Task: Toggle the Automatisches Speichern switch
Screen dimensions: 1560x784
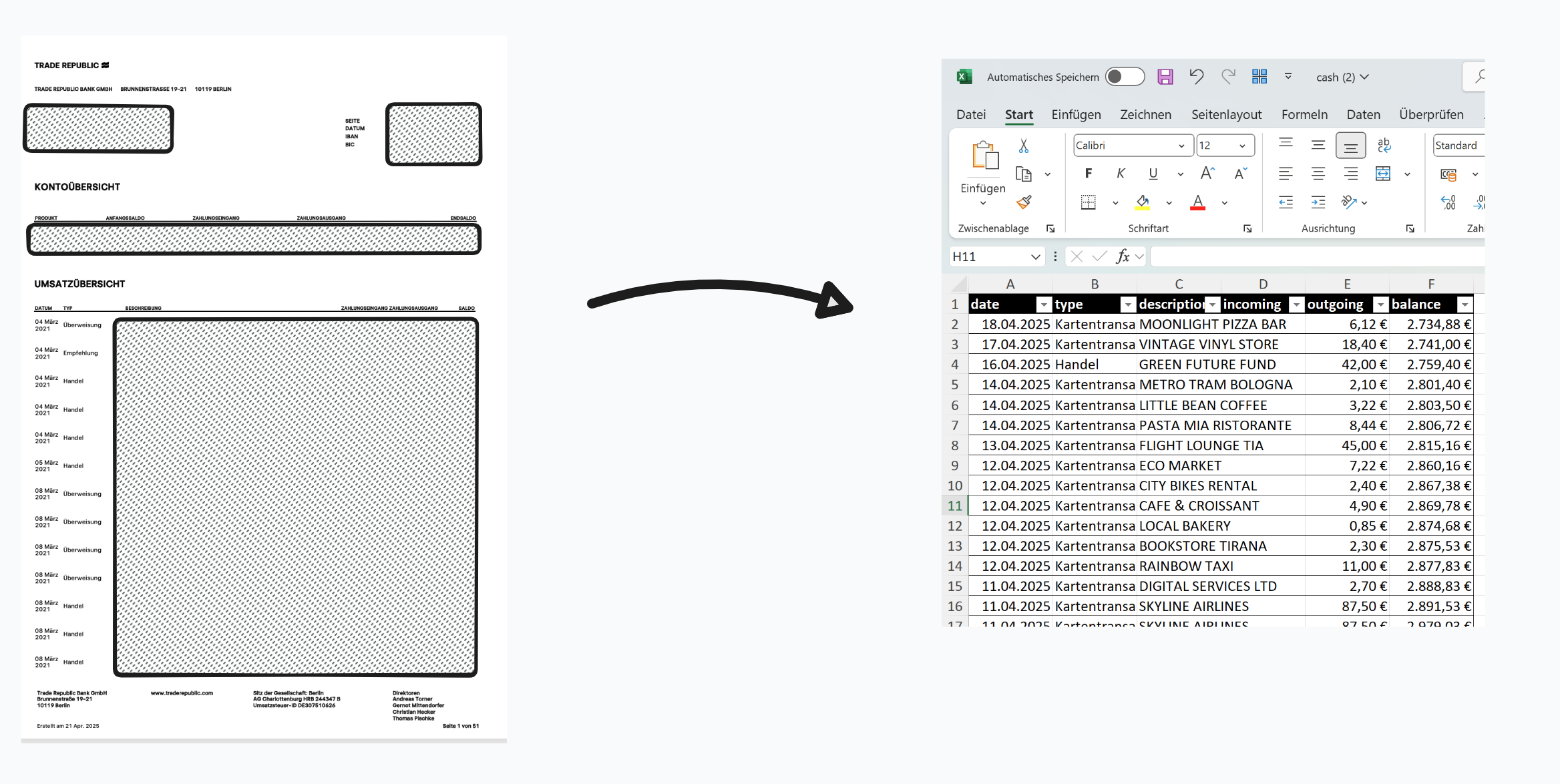Action: point(1125,77)
